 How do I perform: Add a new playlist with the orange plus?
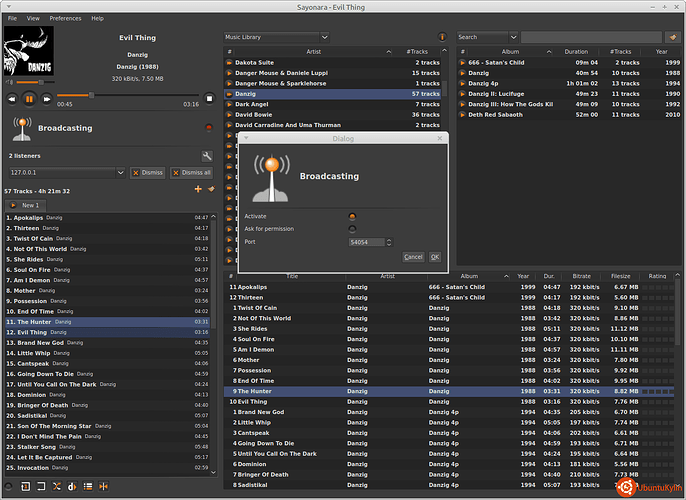coord(198,189)
